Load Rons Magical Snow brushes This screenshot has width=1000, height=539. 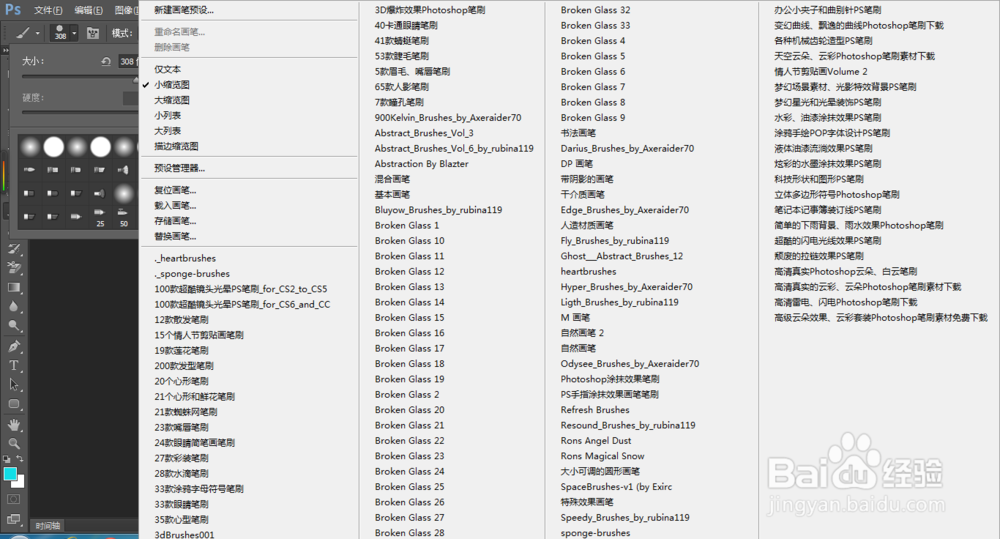pyautogui.click(x=602, y=456)
